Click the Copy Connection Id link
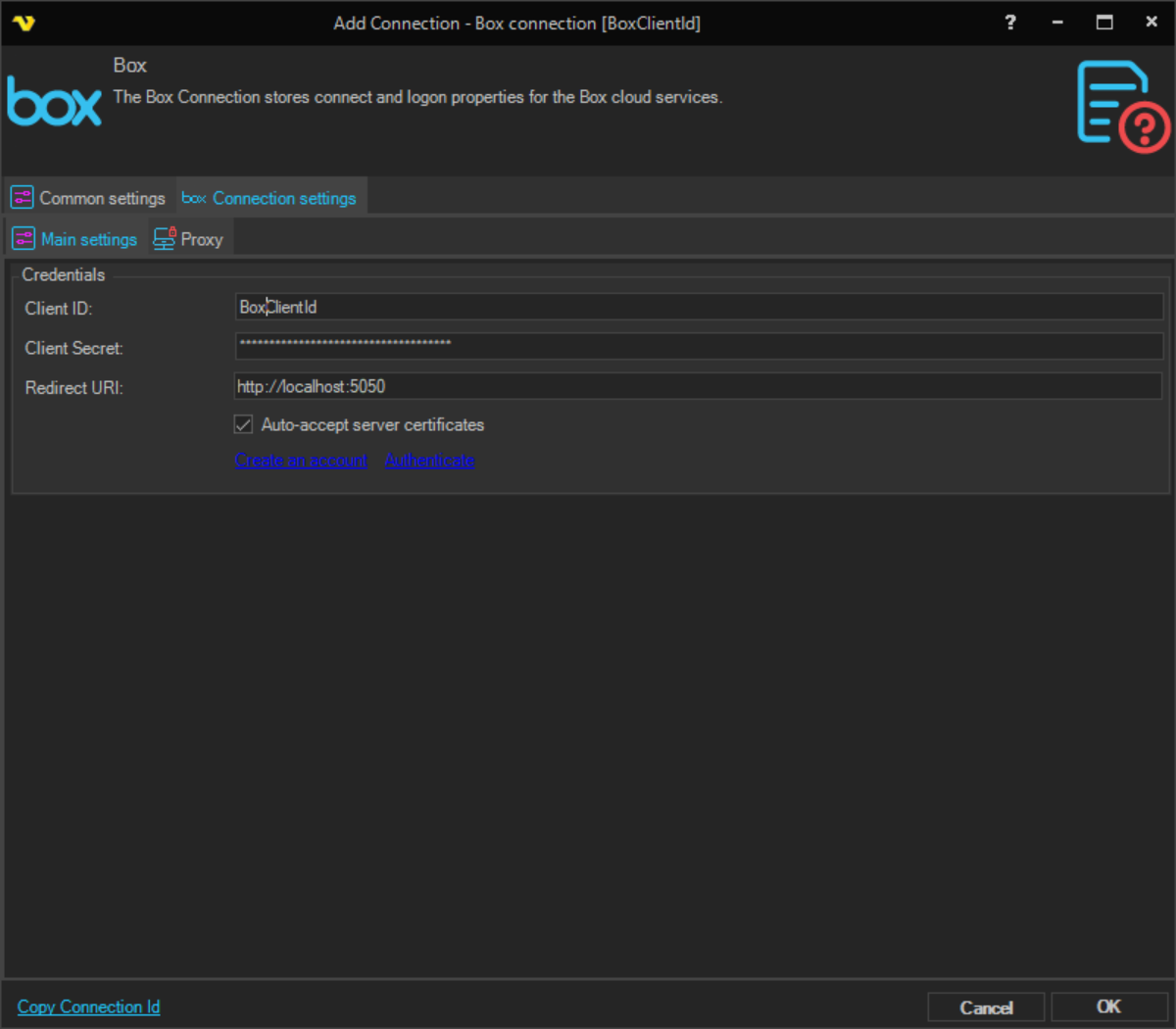Viewport: 1176px width, 1029px height. tap(88, 1006)
